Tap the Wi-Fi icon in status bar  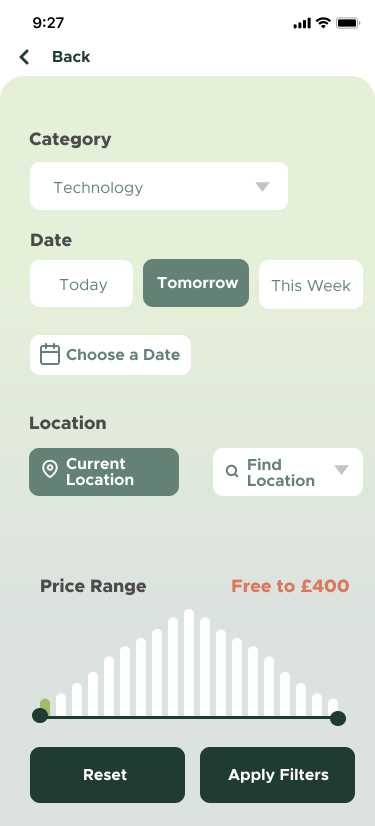pyautogui.click(x=323, y=23)
